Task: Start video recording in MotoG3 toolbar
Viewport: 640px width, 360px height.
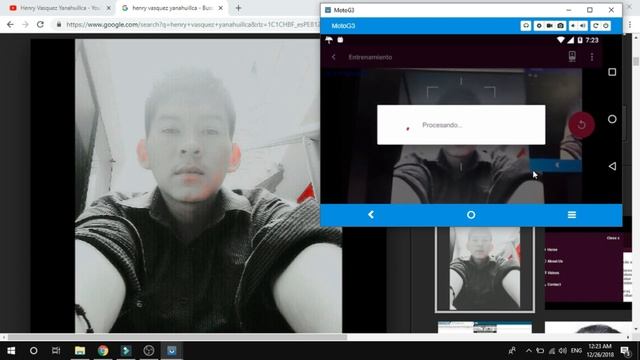Action: point(550,26)
